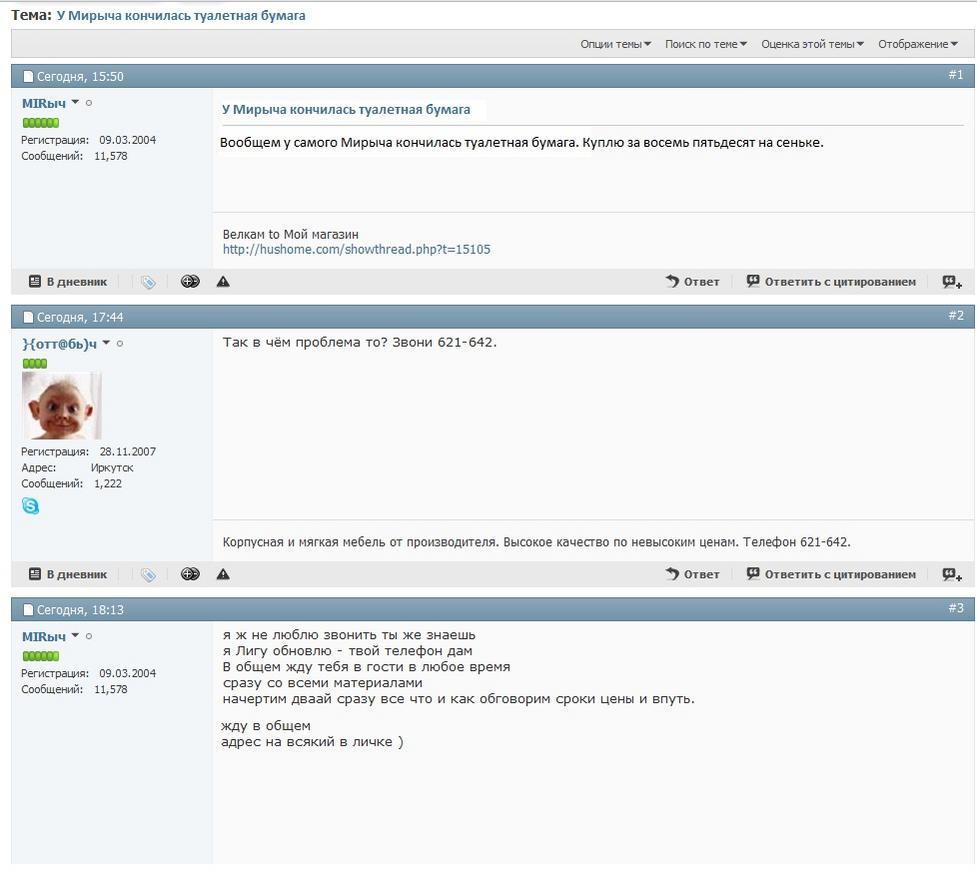Open permalink #3 of the third post
This screenshot has height=871, width=977.
[956, 607]
